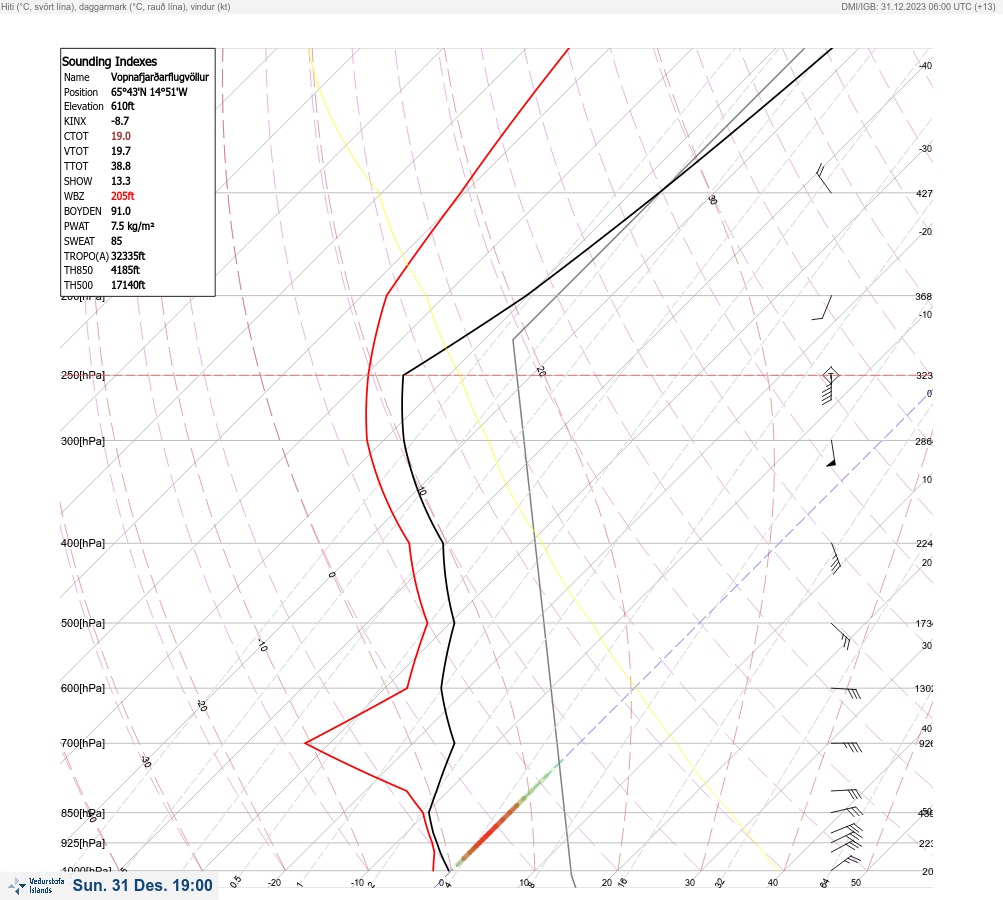Click the 427 height label on the right edge
1003x900 pixels.
[x=924, y=193]
